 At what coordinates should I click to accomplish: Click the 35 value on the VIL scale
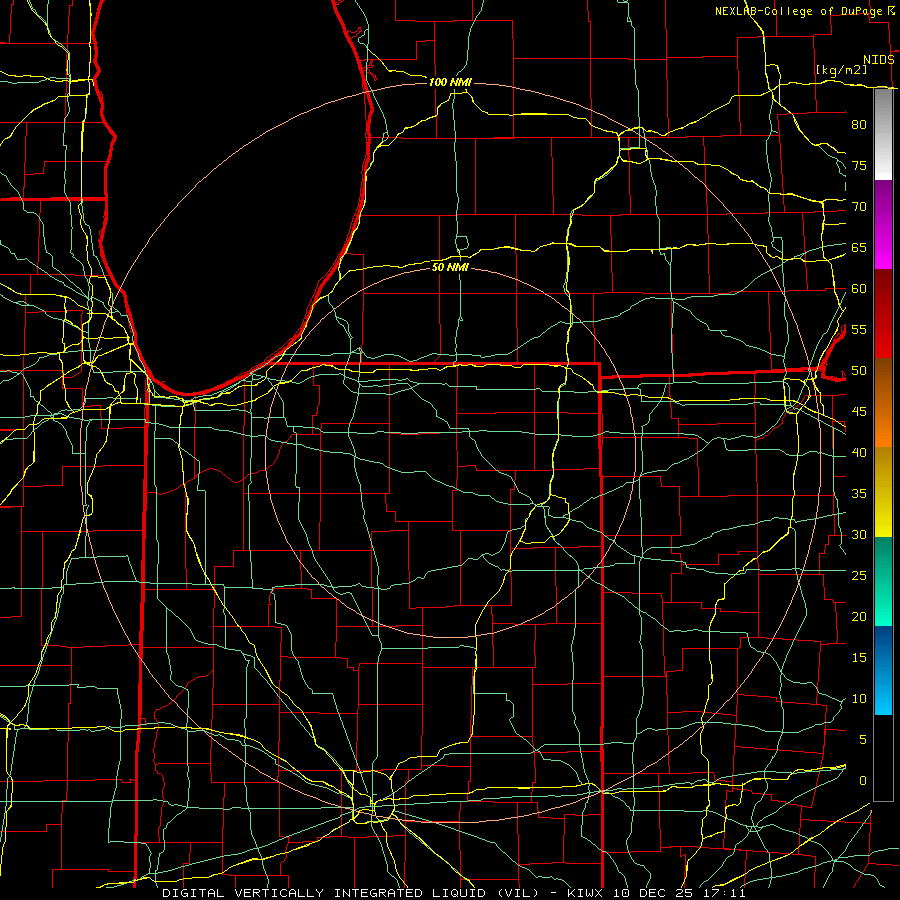coord(859,494)
